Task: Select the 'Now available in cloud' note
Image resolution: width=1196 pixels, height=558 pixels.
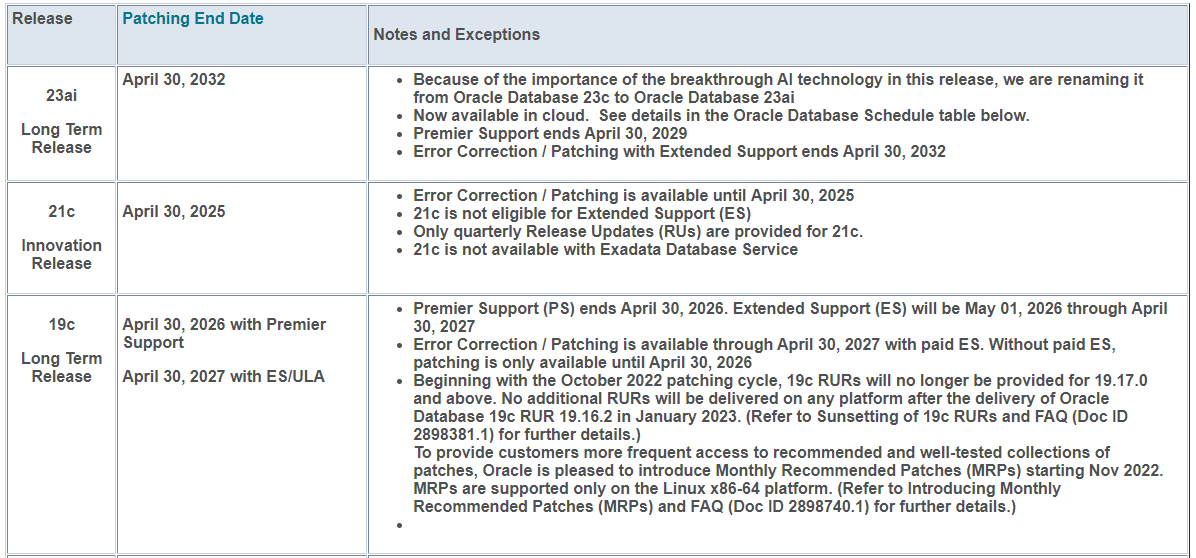Action: (720, 116)
